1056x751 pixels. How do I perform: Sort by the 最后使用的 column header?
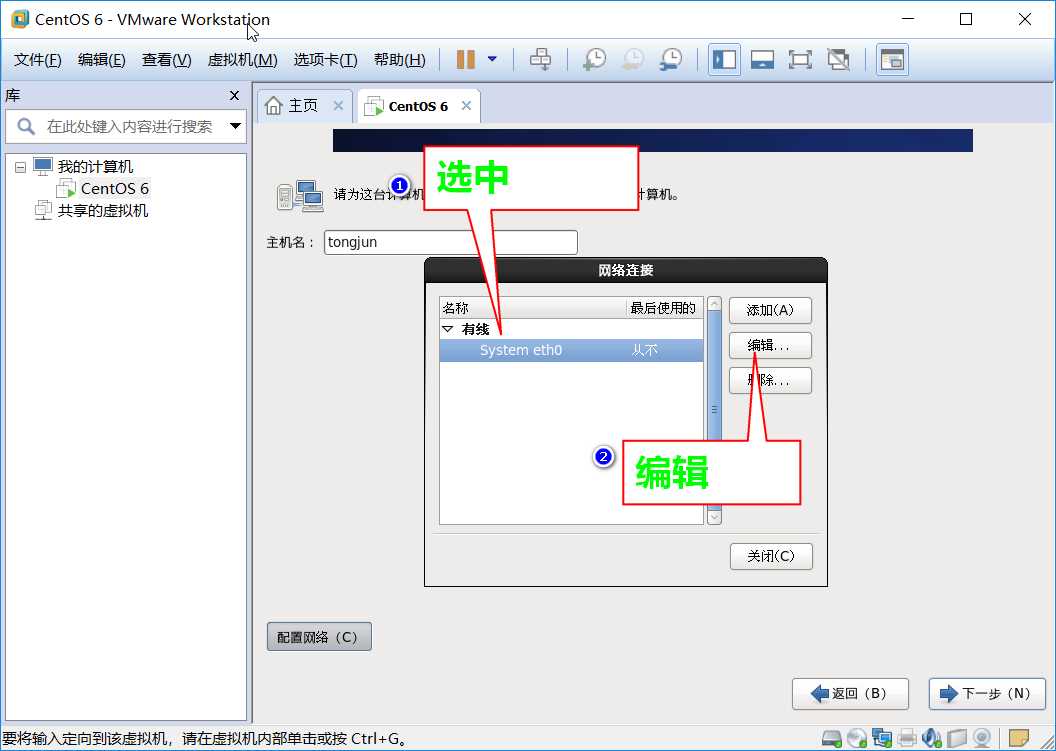[x=664, y=308]
